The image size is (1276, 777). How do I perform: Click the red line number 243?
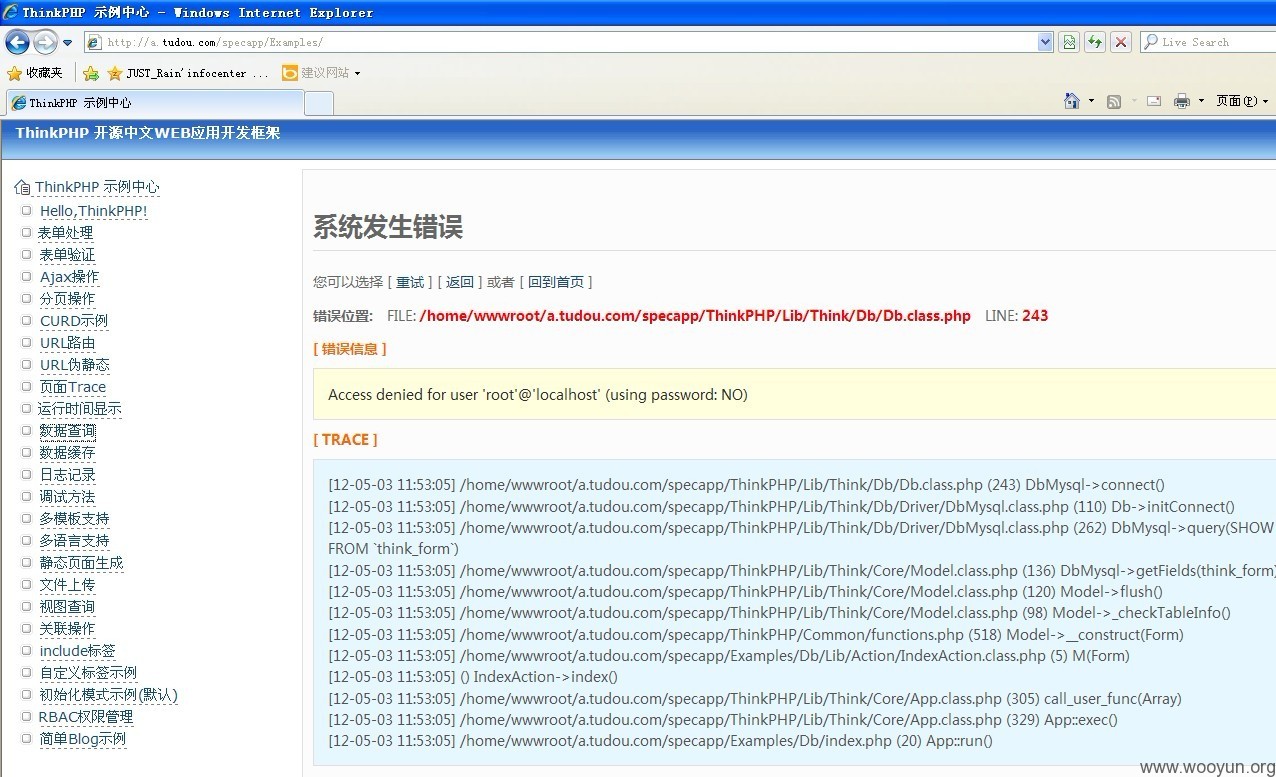tap(1035, 316)
